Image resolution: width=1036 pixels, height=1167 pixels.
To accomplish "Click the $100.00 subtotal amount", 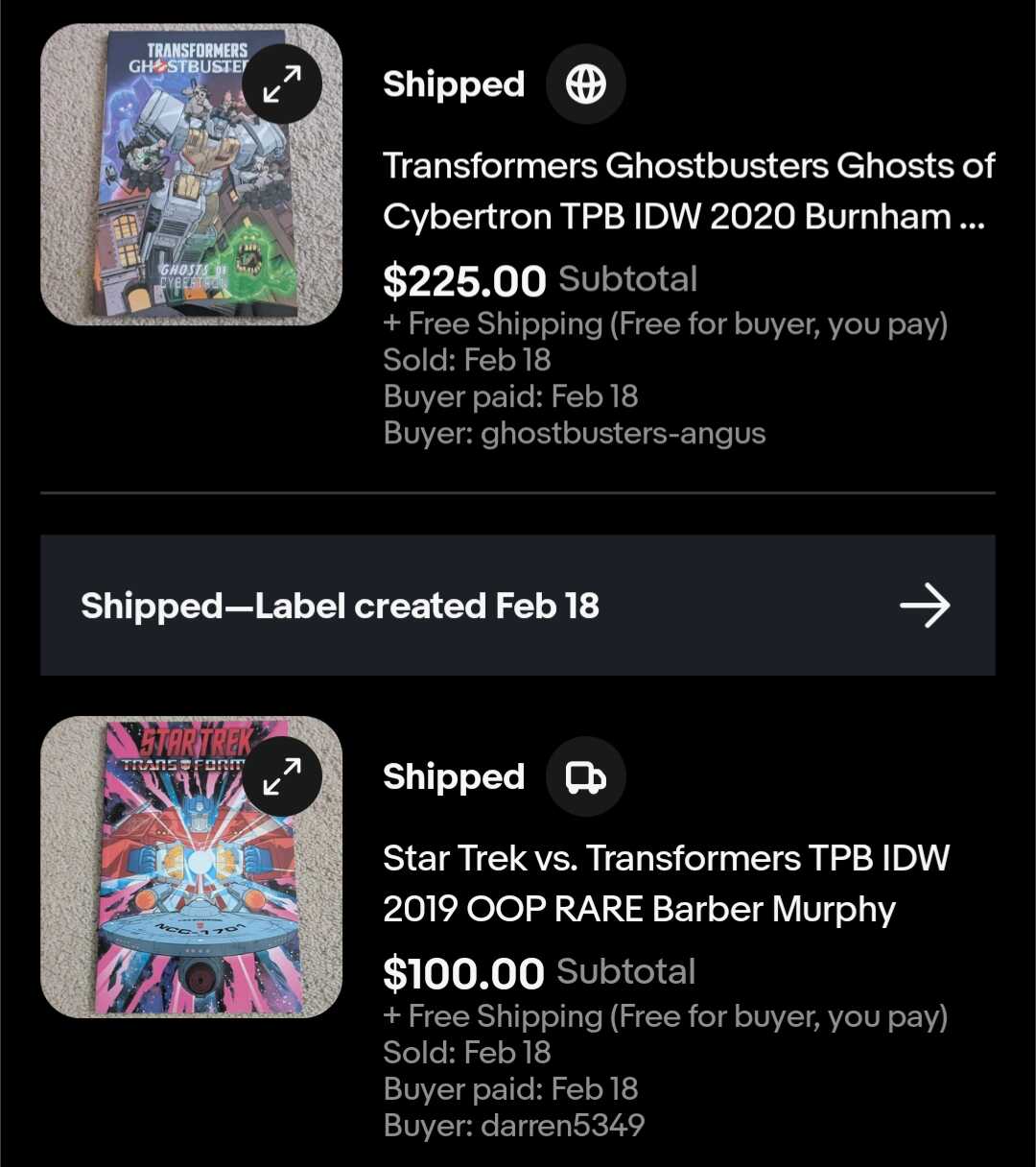I will pyautogui.click(x=463, y=974).
